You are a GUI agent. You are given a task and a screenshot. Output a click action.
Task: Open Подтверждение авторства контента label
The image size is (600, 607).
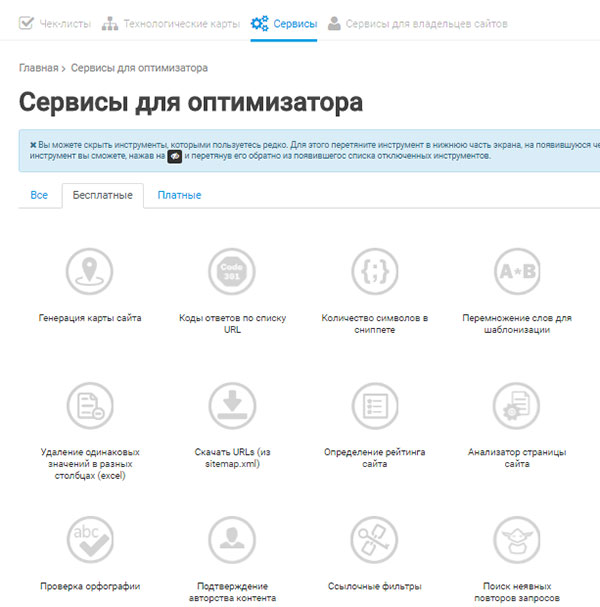232,592
